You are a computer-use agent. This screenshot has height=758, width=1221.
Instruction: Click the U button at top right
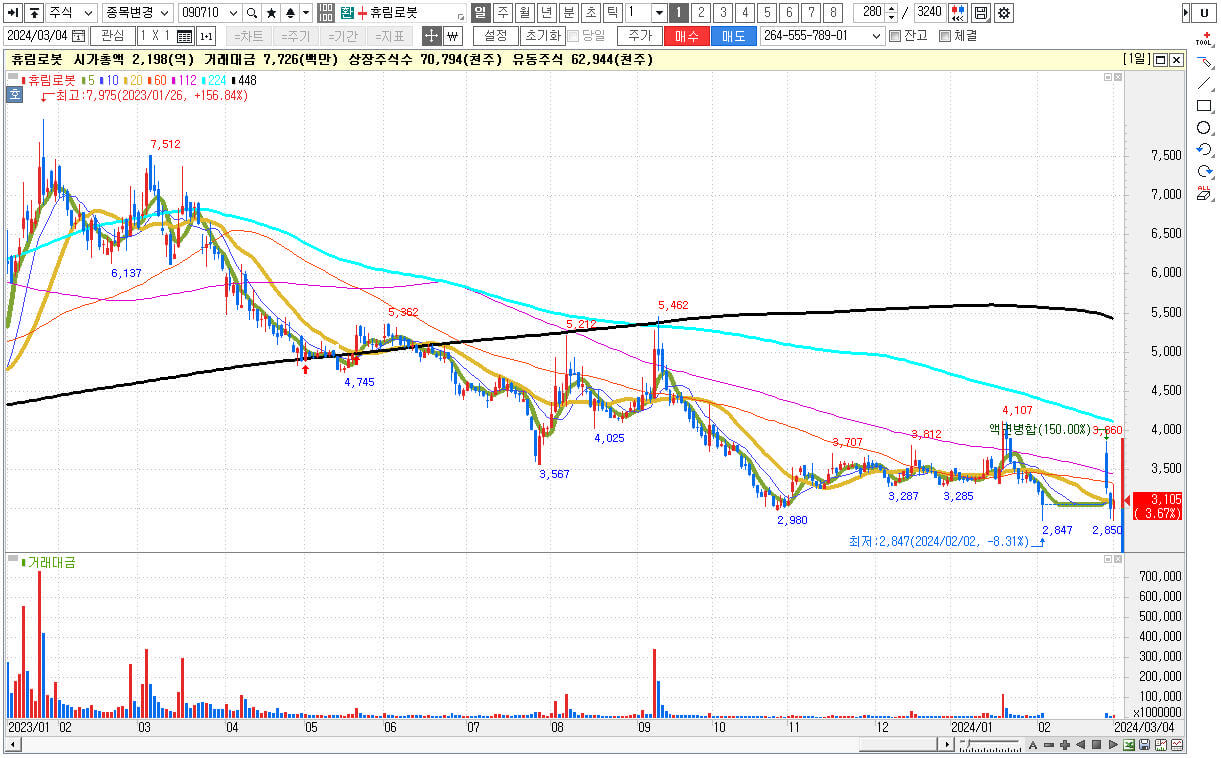coord(1205,13)
